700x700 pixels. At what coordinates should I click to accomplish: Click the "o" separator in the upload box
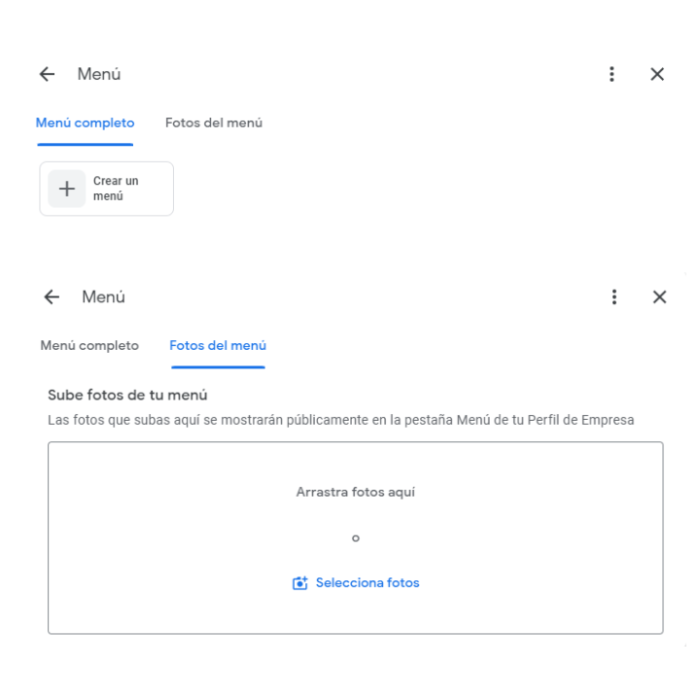[x=355, y=538]
